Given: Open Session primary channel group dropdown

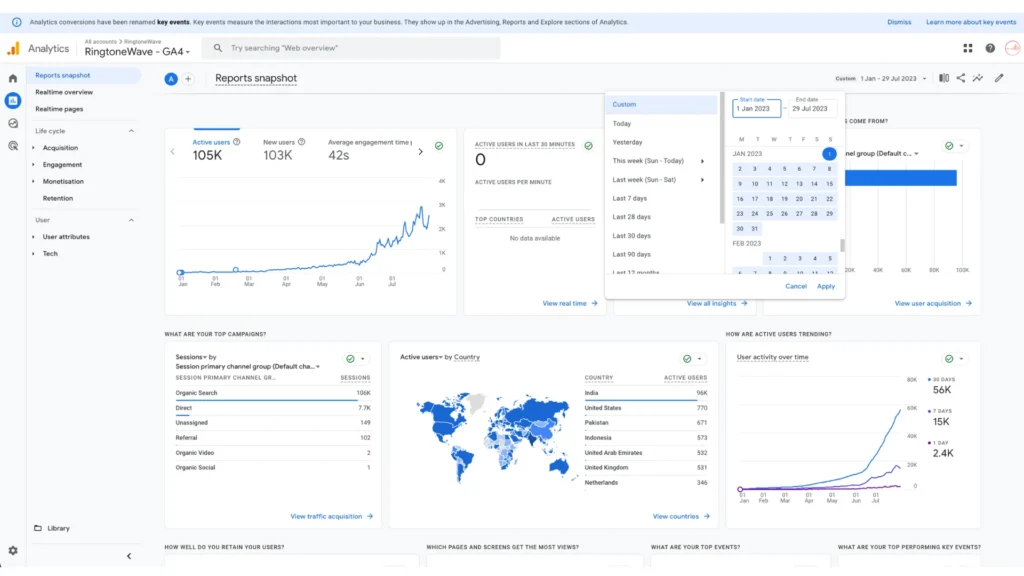Looking at the screenshot, I should coord(248,366).
